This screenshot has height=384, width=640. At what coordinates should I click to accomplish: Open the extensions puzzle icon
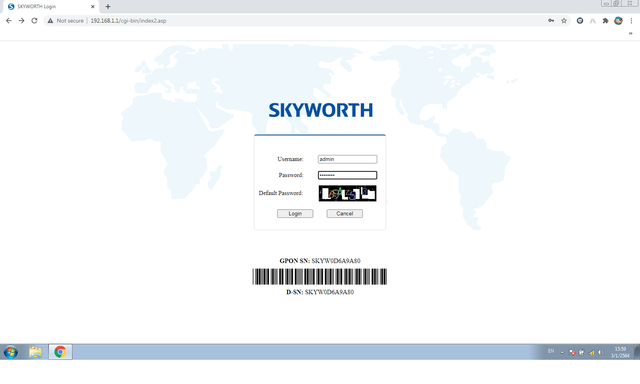click(605, 20)
